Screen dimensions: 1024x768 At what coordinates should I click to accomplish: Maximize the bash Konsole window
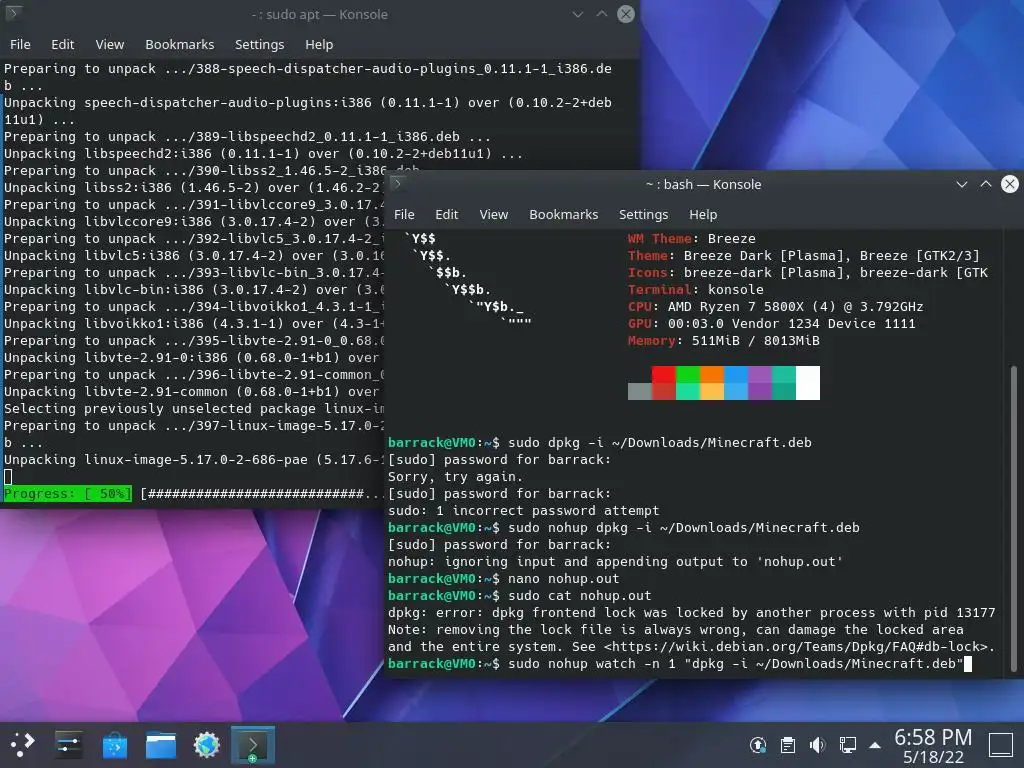pos(985,184)
